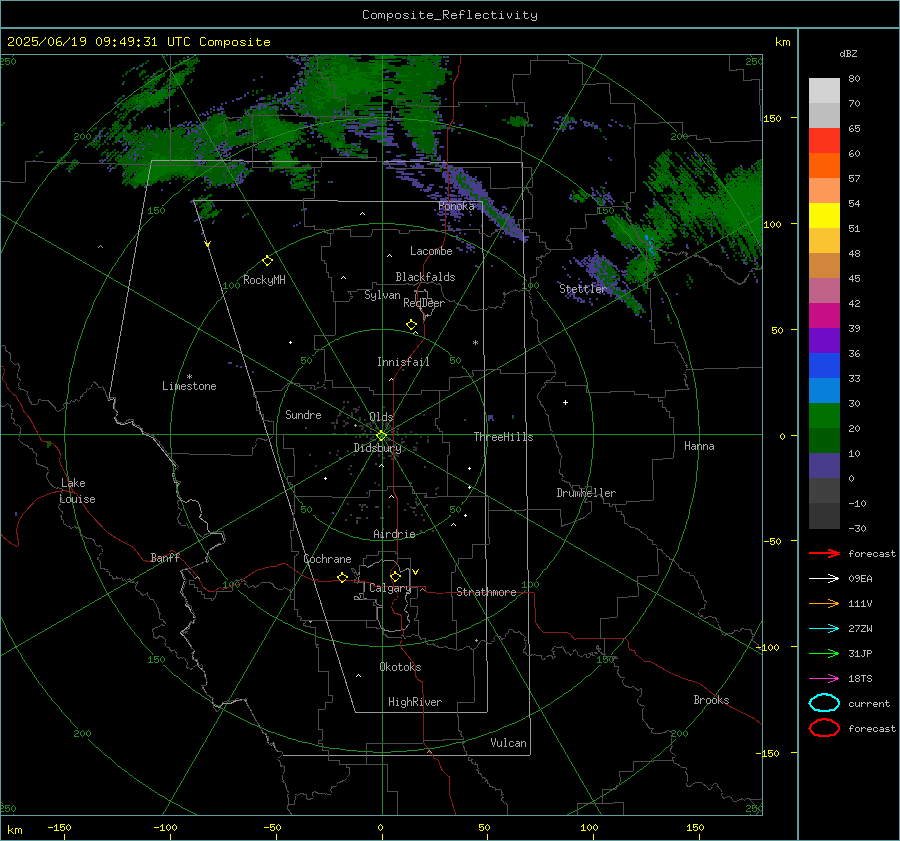Click the yellow marker near Cochrane

tap(342, 578)
